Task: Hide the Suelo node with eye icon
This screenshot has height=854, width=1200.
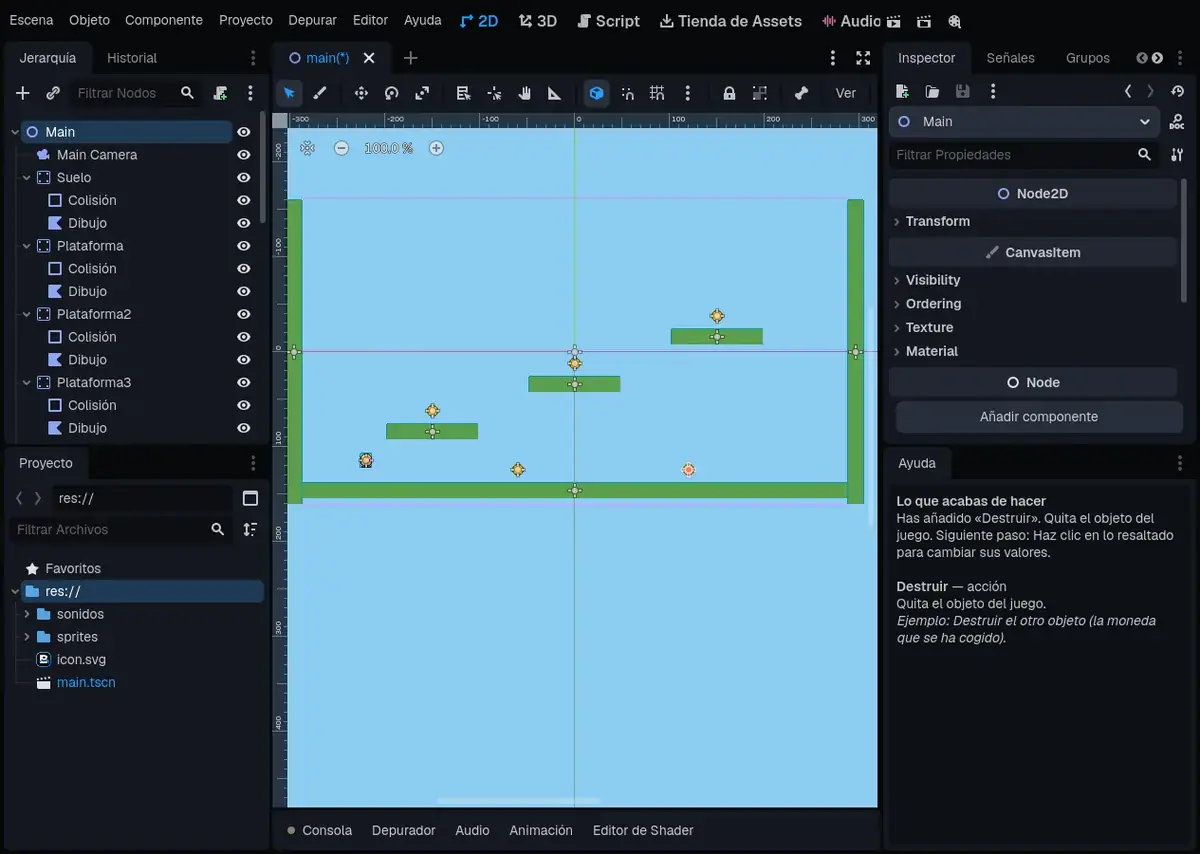Action: (x=243, y=177)
